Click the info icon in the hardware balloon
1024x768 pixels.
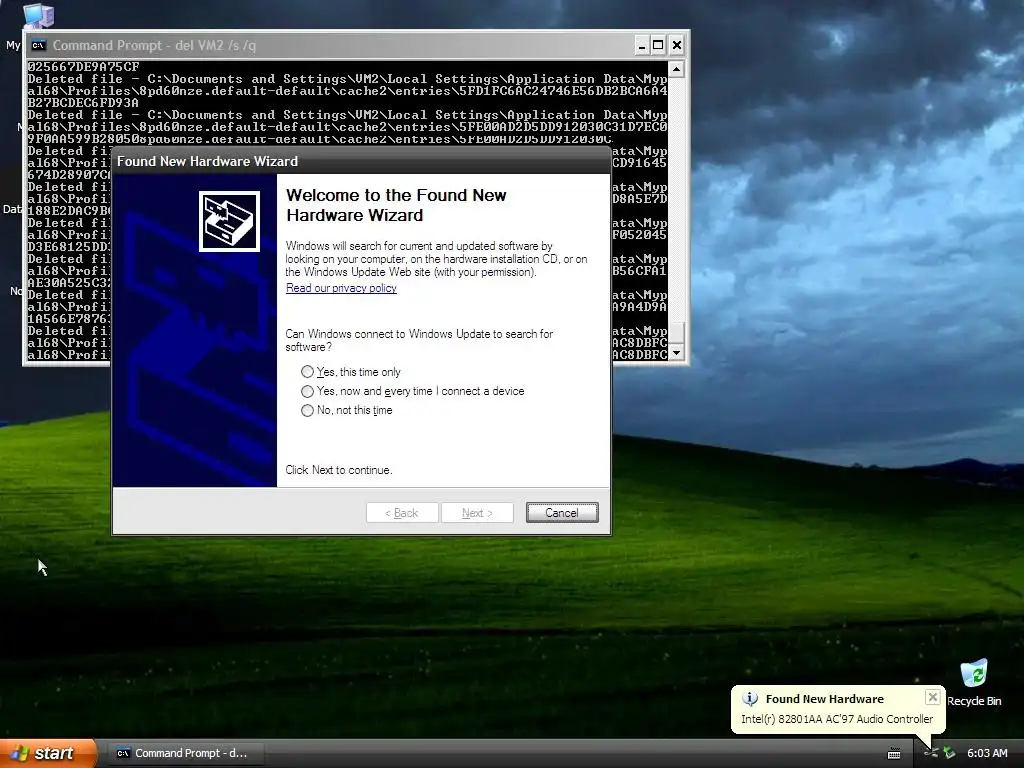[x=750, y=699]
